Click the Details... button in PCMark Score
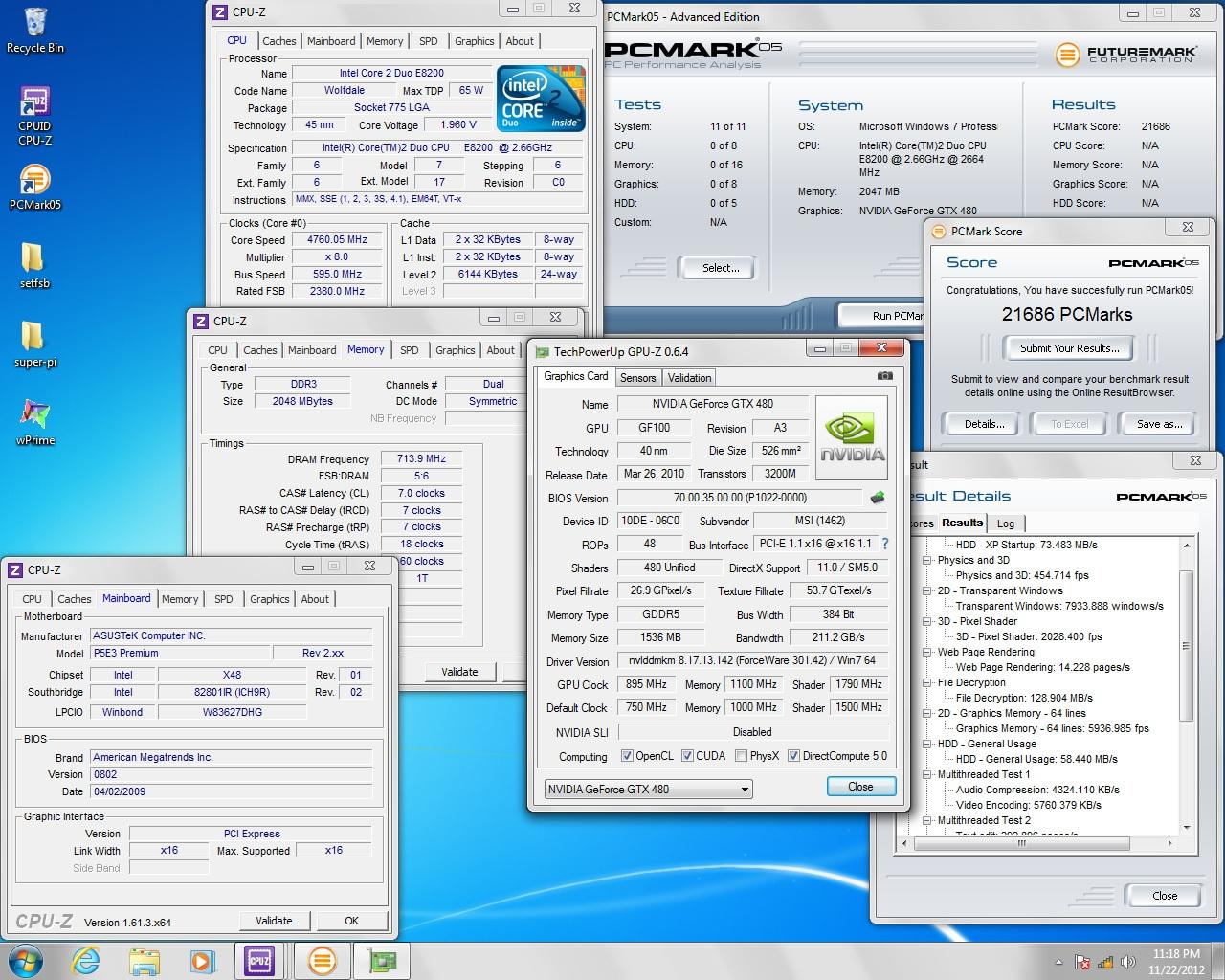The image size is (1225, 980). [x=984, y=424]
